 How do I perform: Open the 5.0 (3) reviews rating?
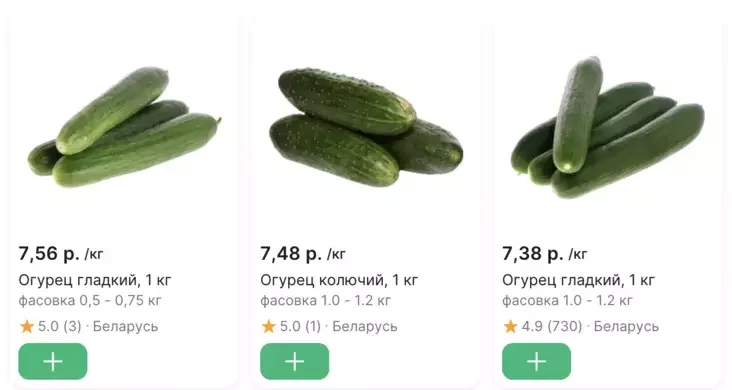point(60,326)
